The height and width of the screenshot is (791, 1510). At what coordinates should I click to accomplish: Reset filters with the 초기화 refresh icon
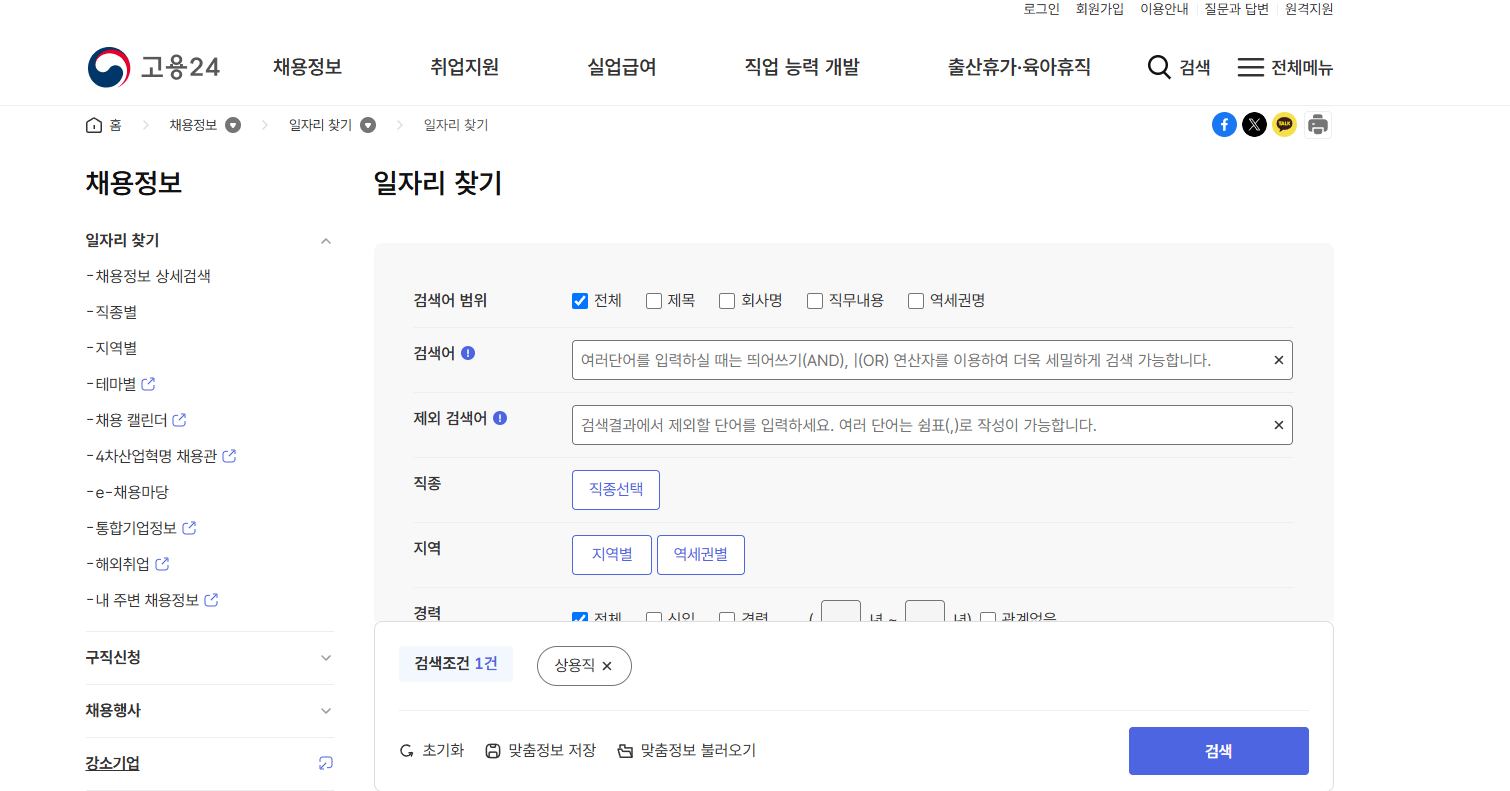(406, 749)
